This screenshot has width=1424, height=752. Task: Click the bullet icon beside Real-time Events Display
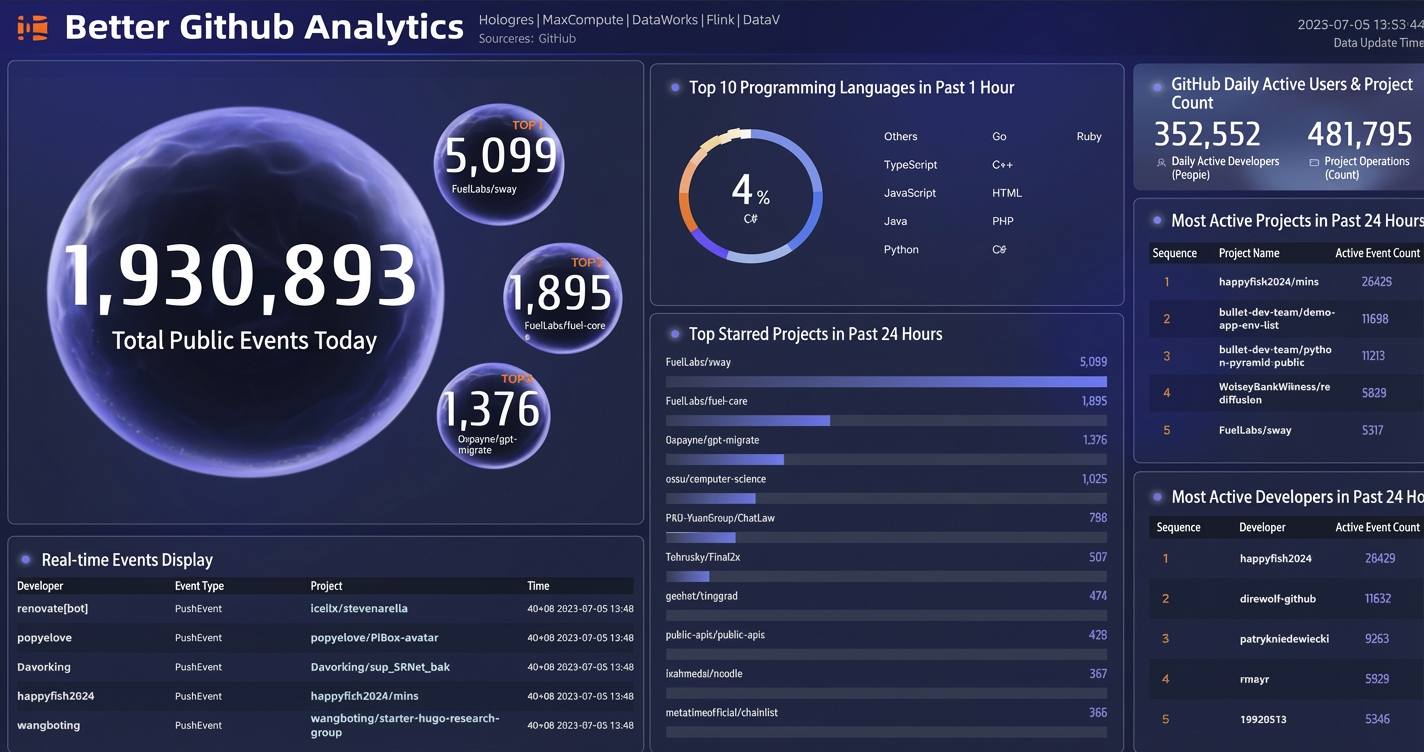click(26, 560)
